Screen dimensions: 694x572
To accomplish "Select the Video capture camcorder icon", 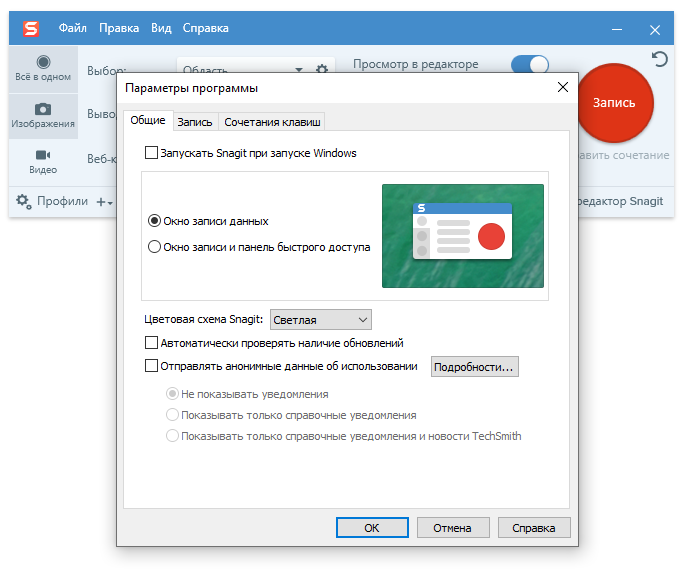I will point(43,155).
